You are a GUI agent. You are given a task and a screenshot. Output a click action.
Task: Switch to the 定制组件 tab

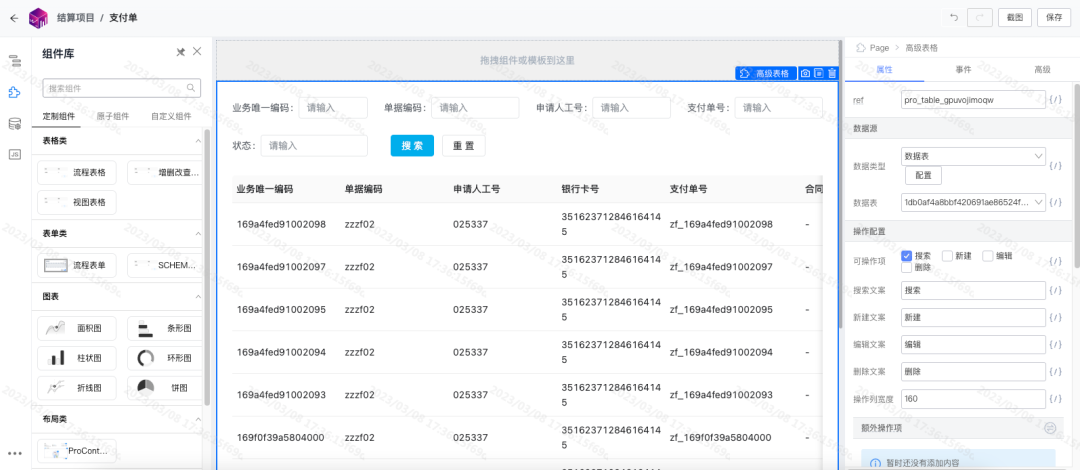coord(59,116)
